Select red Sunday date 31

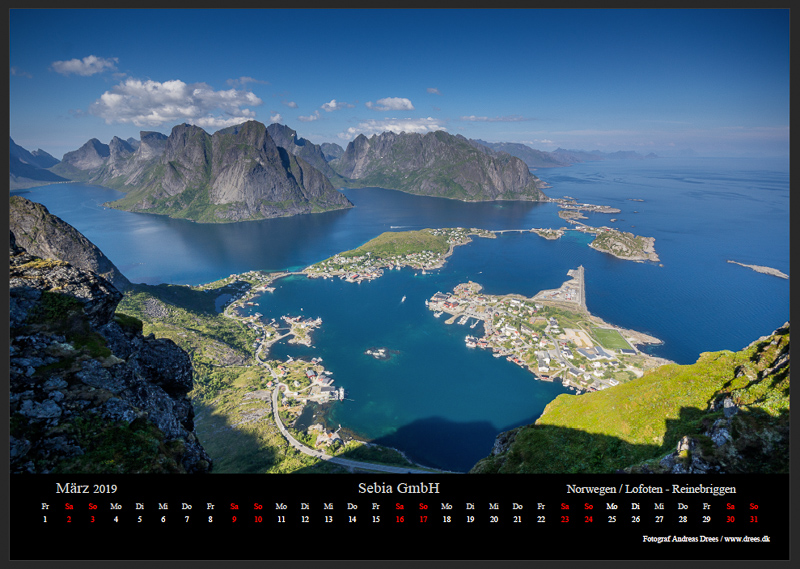click(754, 519)
